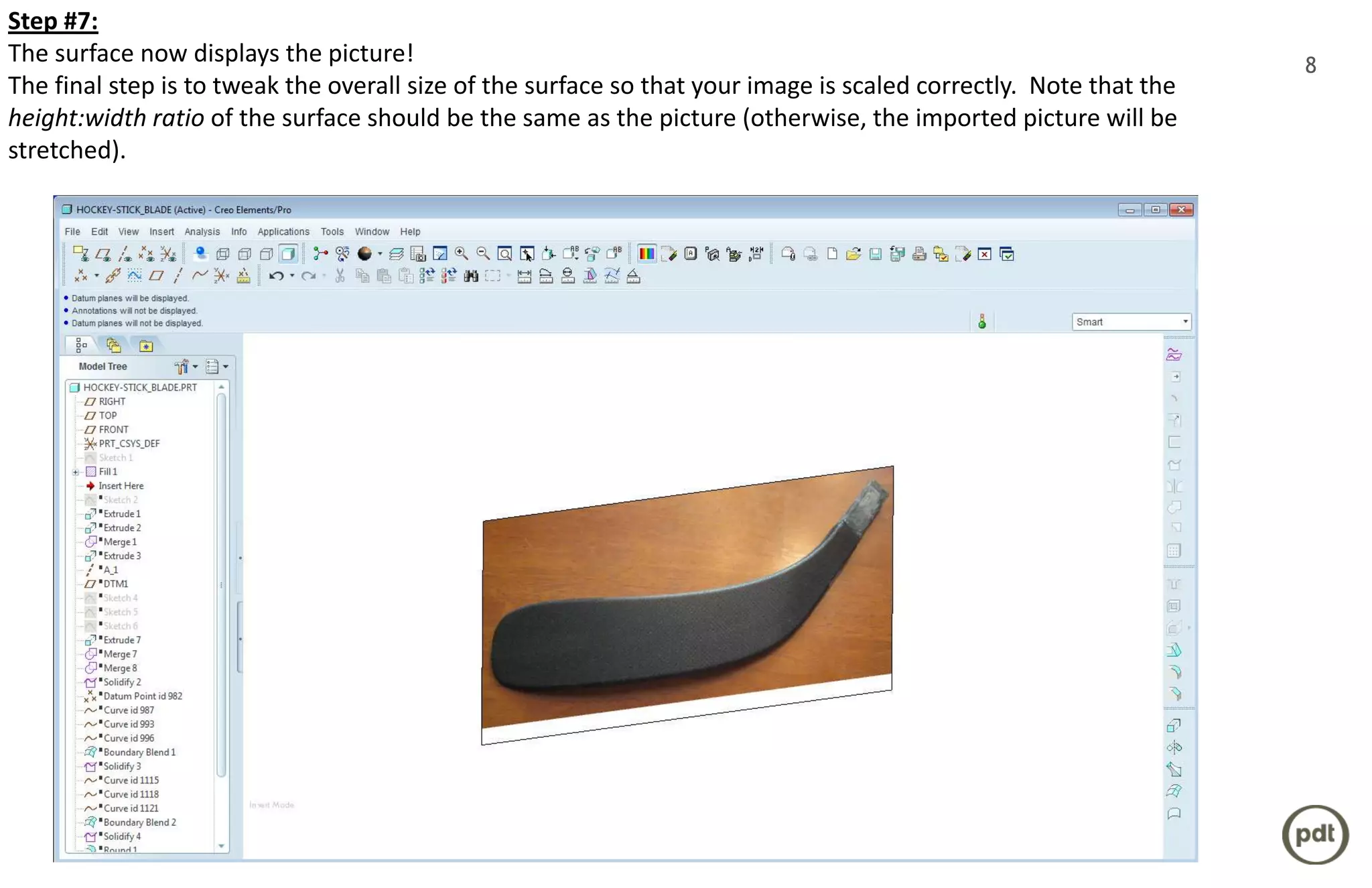1372x888 pixels.
Task: Open the Analysis menu
Action: click(x=202, y=231)
